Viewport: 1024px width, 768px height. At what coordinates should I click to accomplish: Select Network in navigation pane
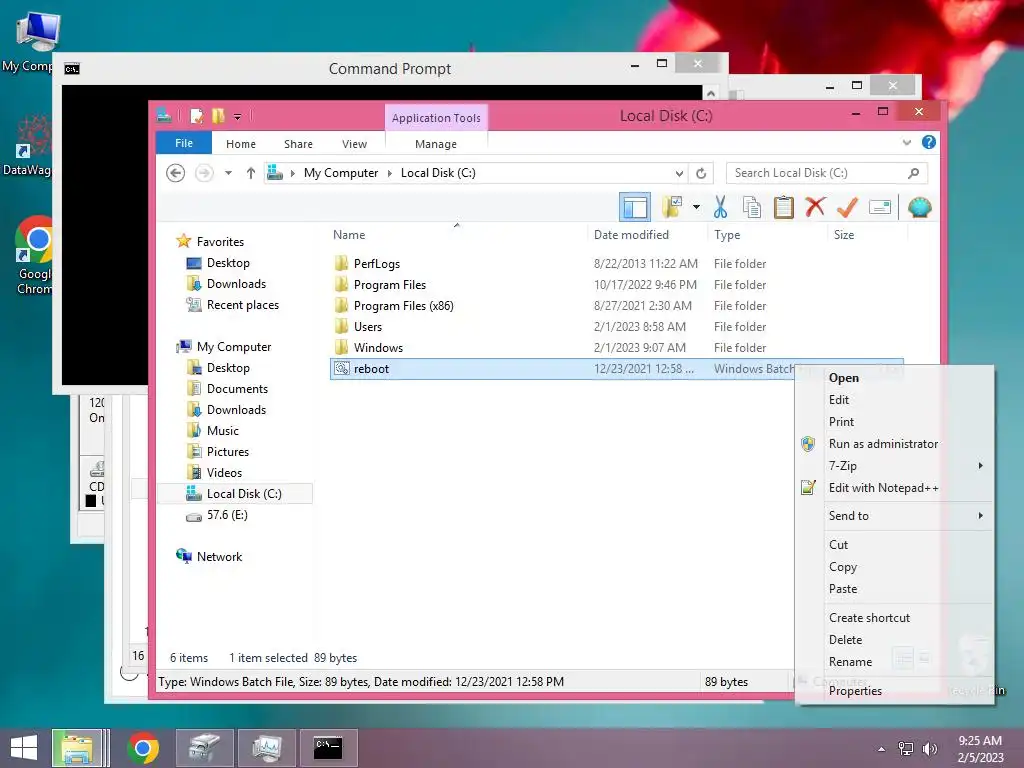click(219, 556)
